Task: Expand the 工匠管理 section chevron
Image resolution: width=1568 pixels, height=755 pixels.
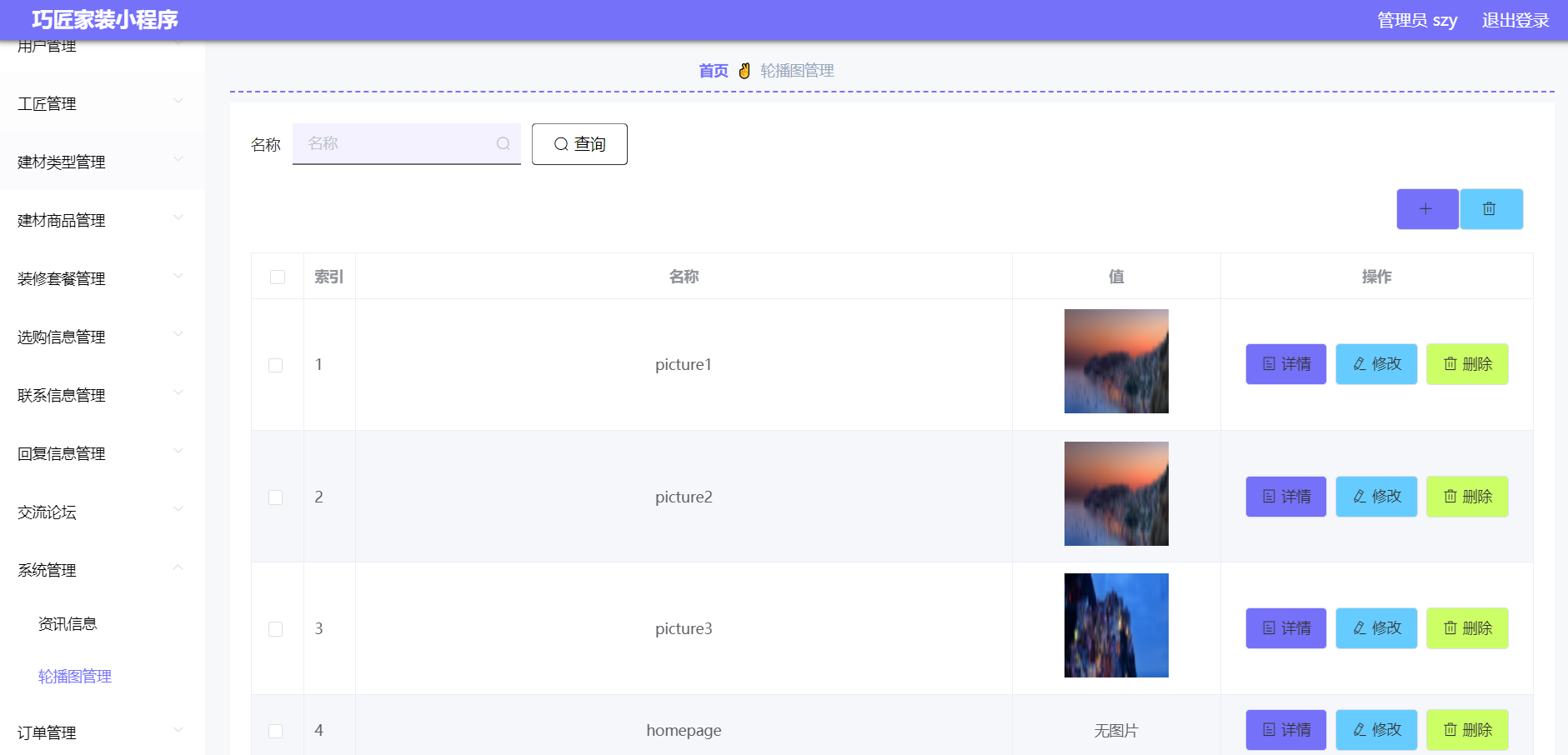Action: [x=178, y=101]
